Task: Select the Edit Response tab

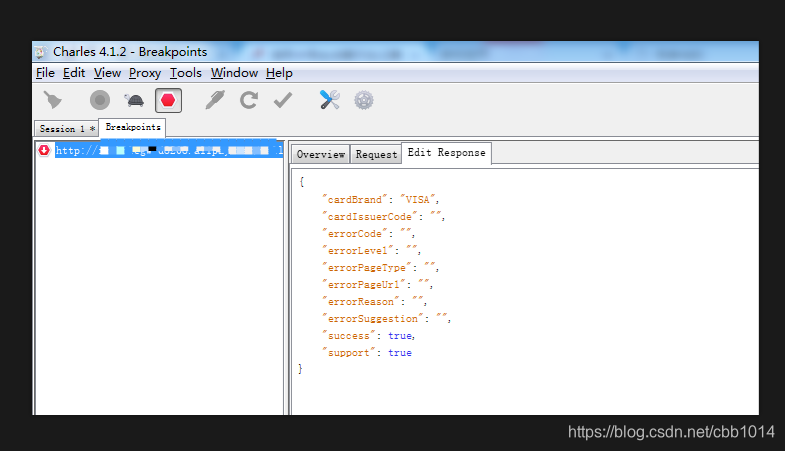Action: point(446,153)
